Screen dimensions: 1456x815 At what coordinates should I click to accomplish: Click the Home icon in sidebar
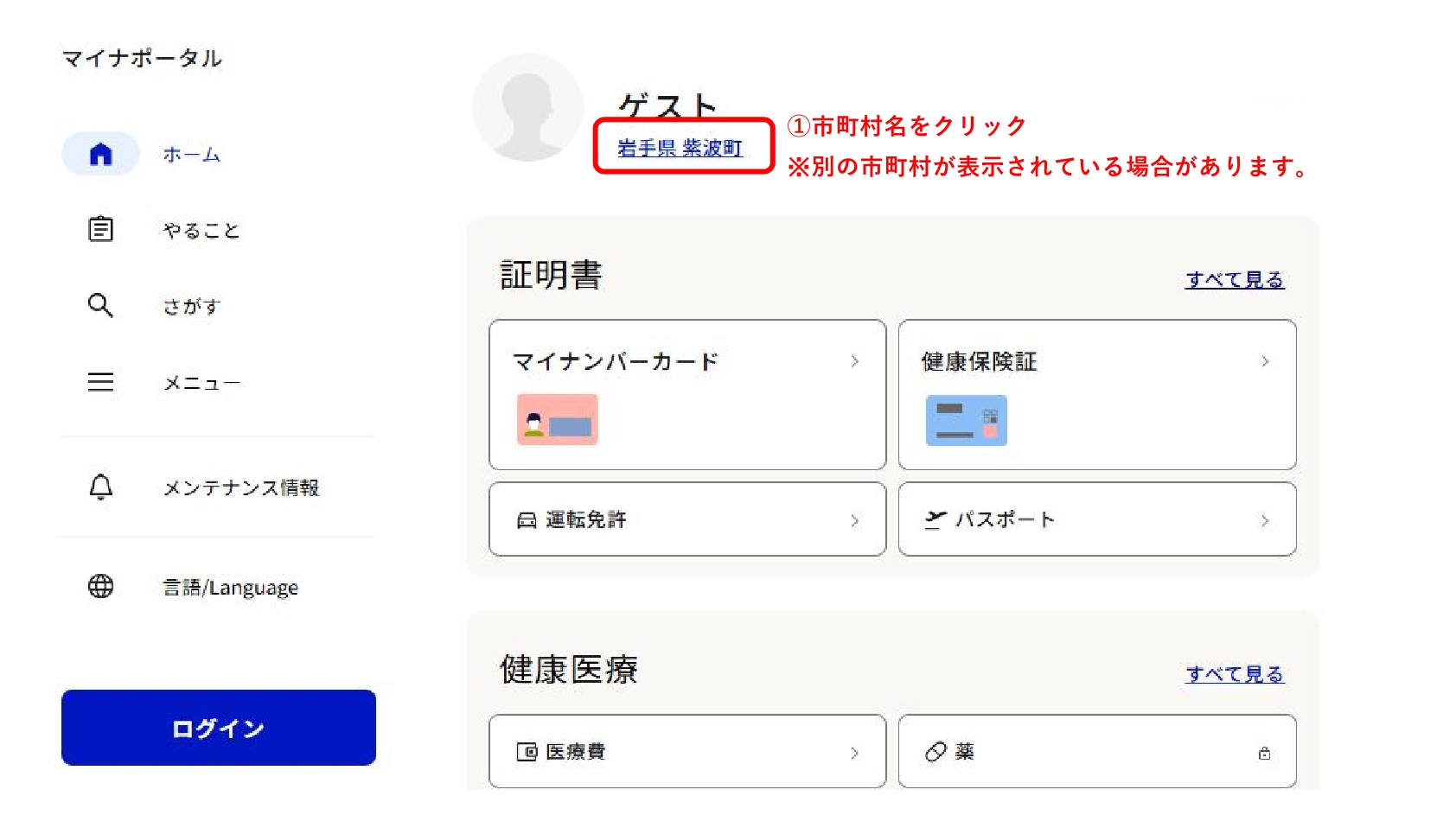[x=101, y=154]
